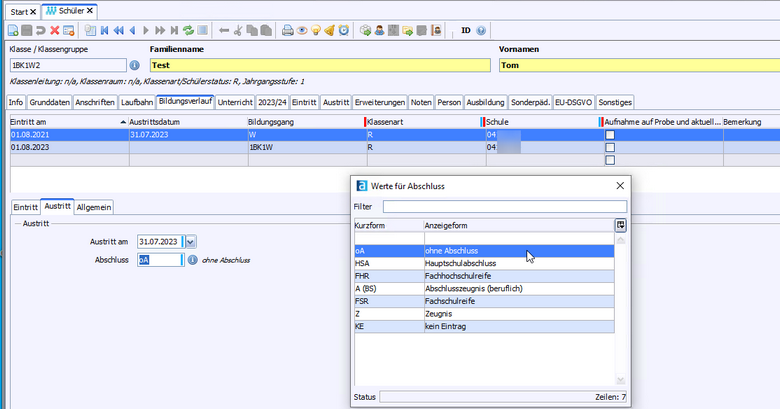Image resolution: width=780 pixels, height=409 pixels.
Task: Select the Fachschulreife row
Action: pyautogui.click(x=484, y=301)
